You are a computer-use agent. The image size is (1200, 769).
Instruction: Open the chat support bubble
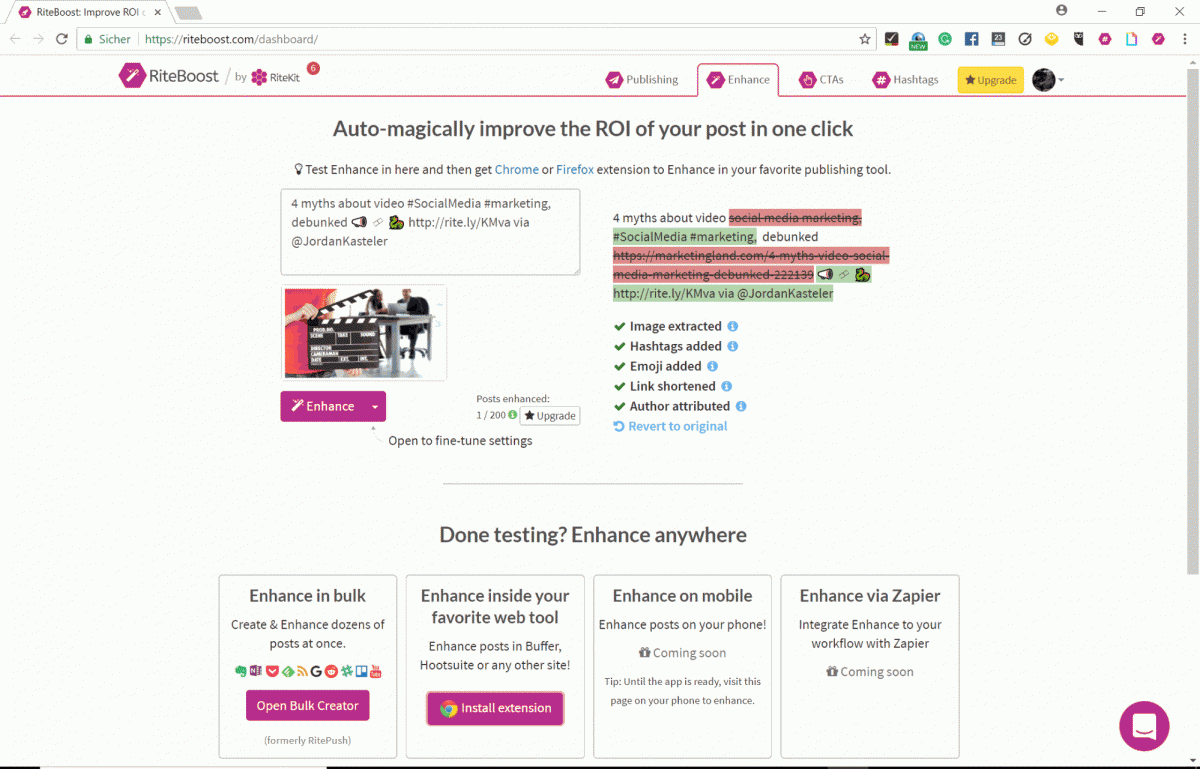pos(1144,726)
